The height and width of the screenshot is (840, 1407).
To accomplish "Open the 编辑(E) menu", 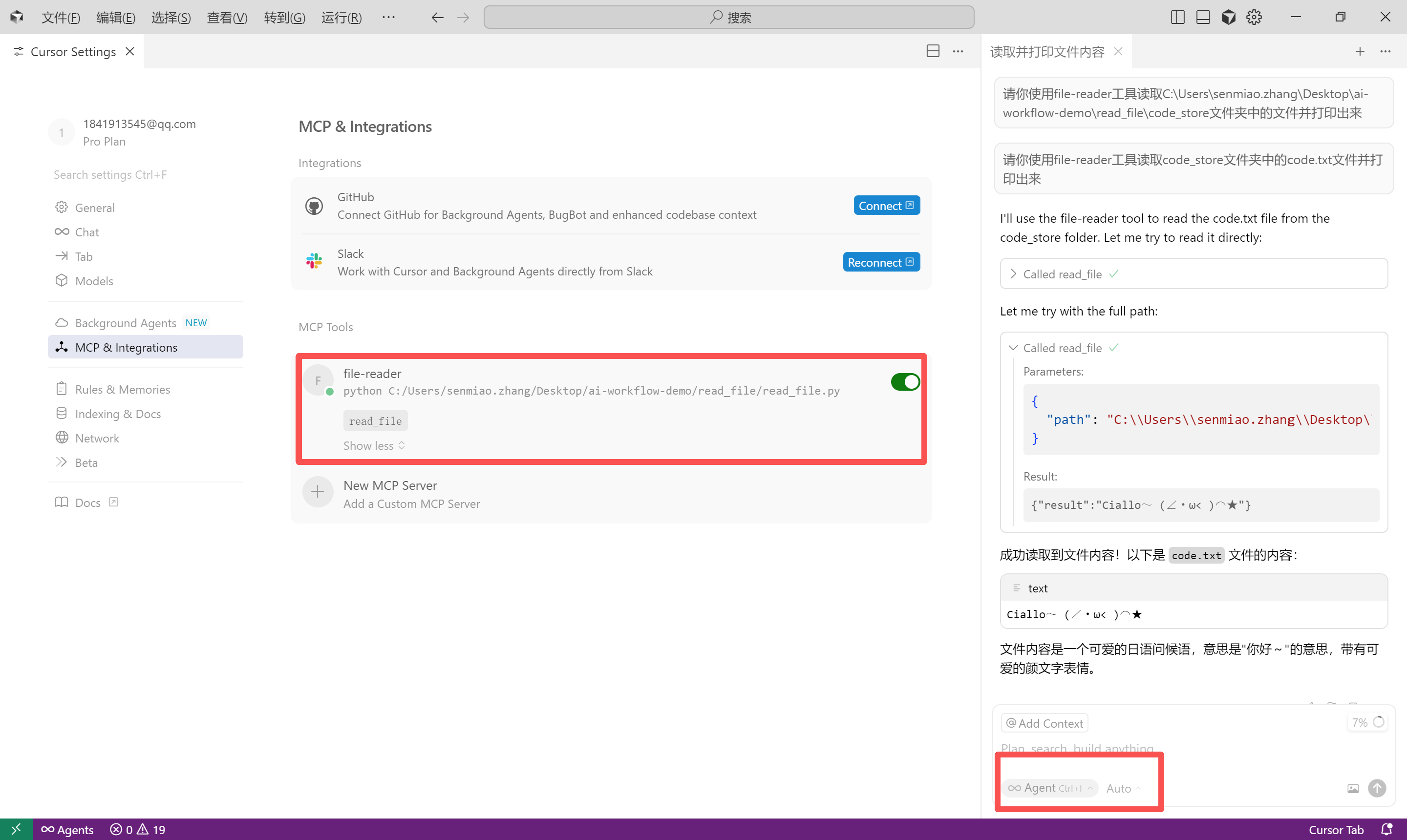I will tap(115, 17).
